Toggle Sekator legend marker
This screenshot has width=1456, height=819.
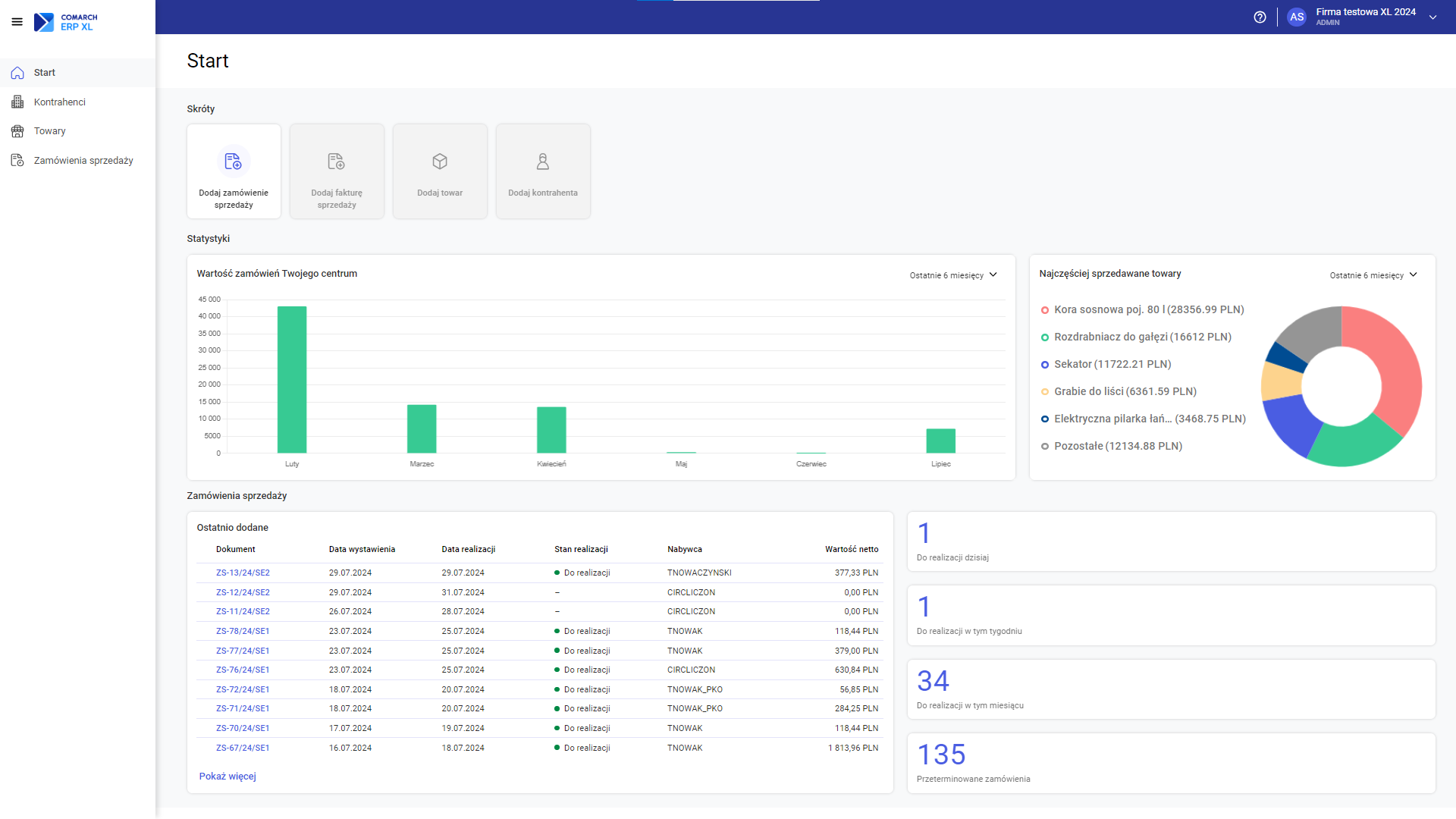click(x=1045, y=365)
